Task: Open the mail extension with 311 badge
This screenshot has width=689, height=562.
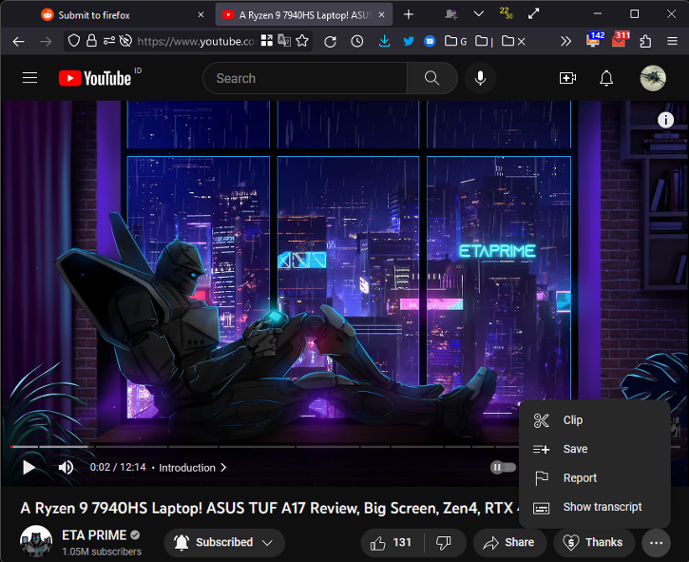Action: tap(620, 40)
